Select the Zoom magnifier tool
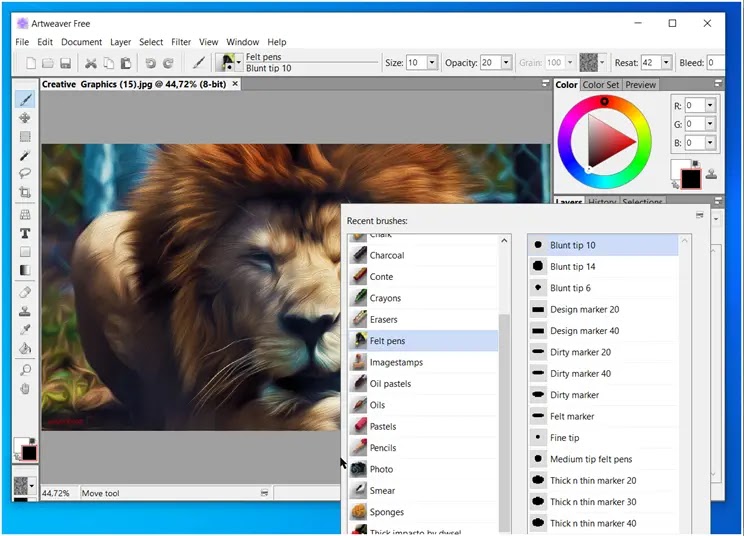 (25, 370)
